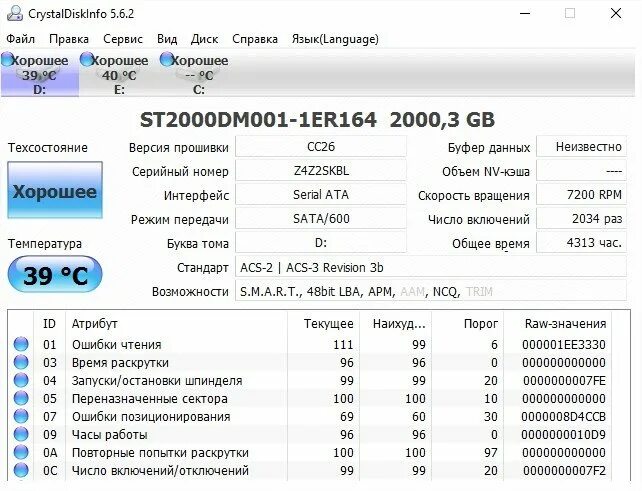The height and width of the screenshot is (491, 642).
Task: Click the Raw-значения column header
Action: pos(558,324)
